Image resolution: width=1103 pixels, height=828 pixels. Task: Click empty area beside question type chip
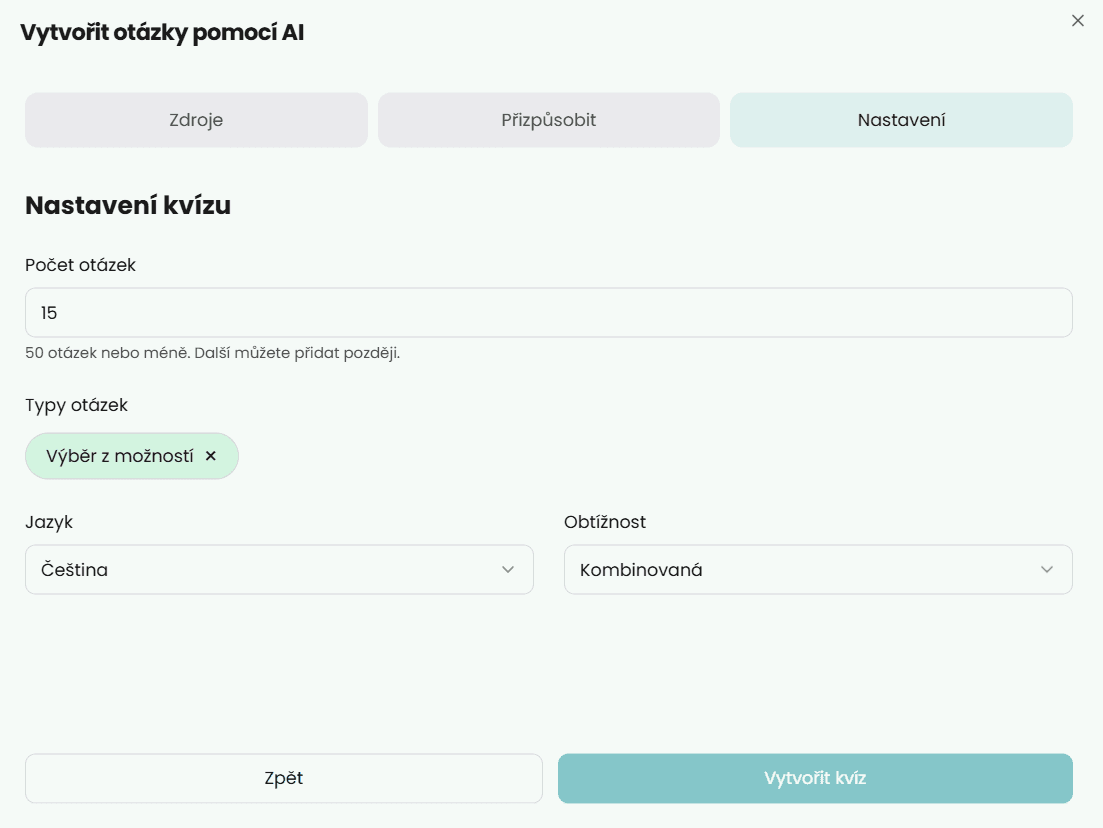click(x=600, y=456)
